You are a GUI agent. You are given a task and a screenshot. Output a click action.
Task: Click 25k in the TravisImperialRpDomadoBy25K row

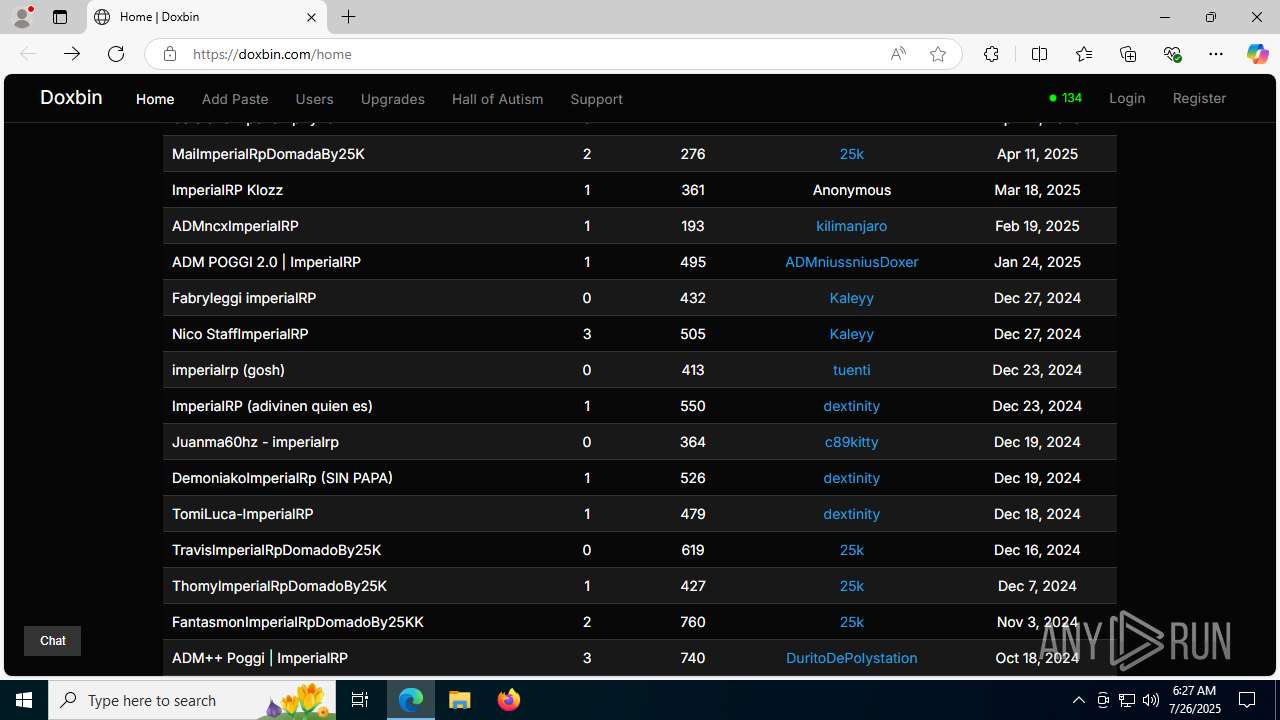851,550
